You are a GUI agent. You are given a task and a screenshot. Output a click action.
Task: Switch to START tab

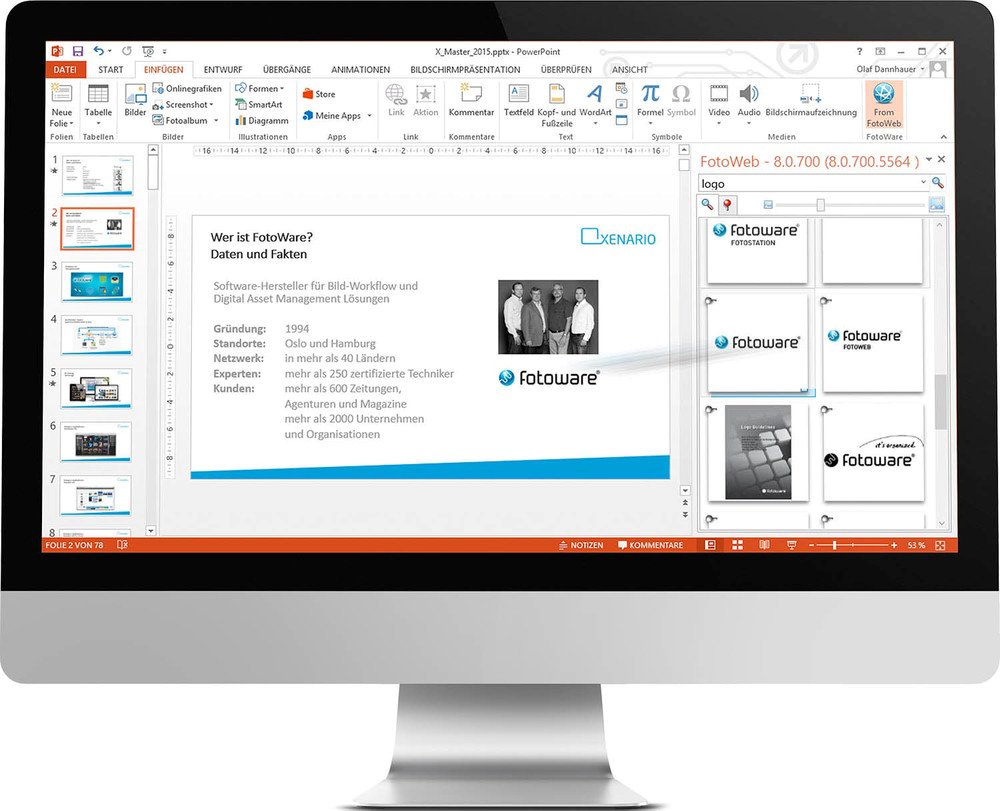tap(110, 69)
